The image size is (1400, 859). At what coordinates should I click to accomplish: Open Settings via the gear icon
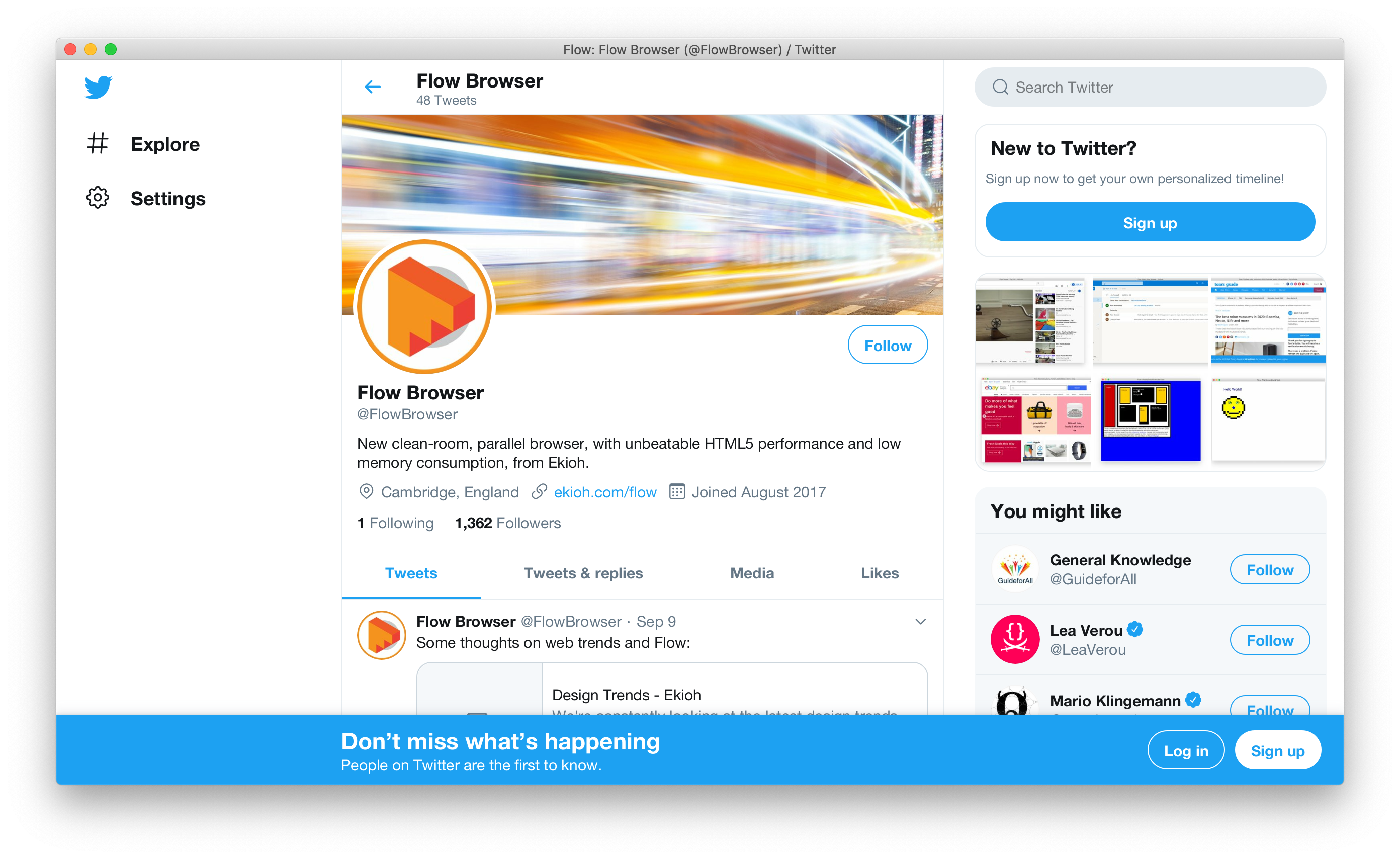pyautogui.click(x=98, y=198)
